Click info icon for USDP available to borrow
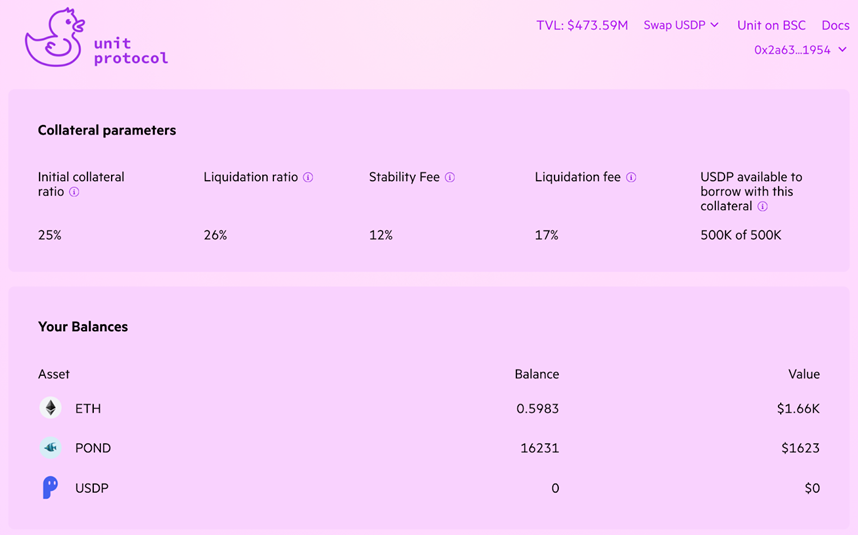 (x=762, y=206)
